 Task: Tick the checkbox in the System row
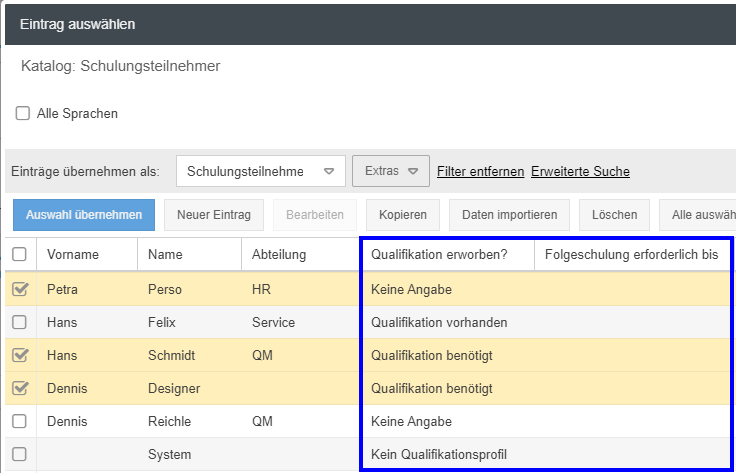[20, 454]
